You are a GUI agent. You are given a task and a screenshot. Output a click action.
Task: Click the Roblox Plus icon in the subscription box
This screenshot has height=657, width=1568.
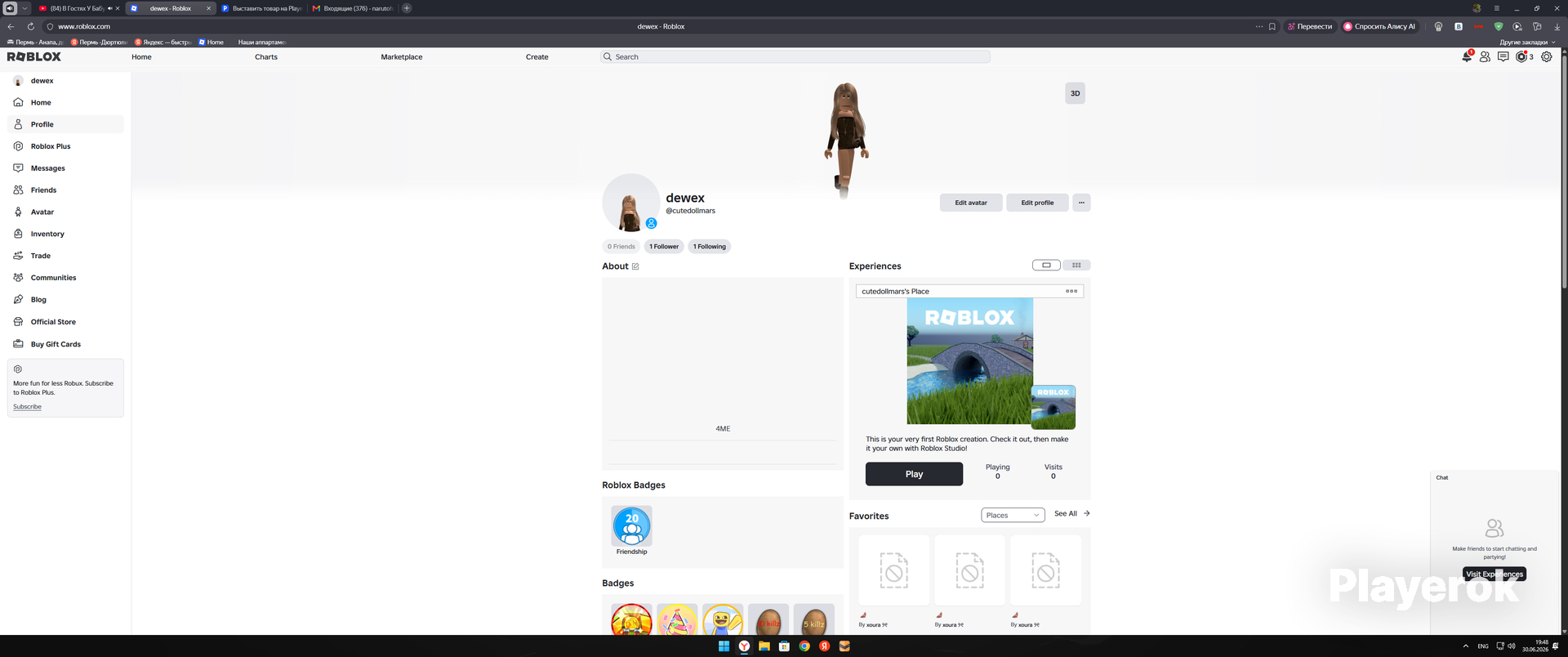coord(18,369)
